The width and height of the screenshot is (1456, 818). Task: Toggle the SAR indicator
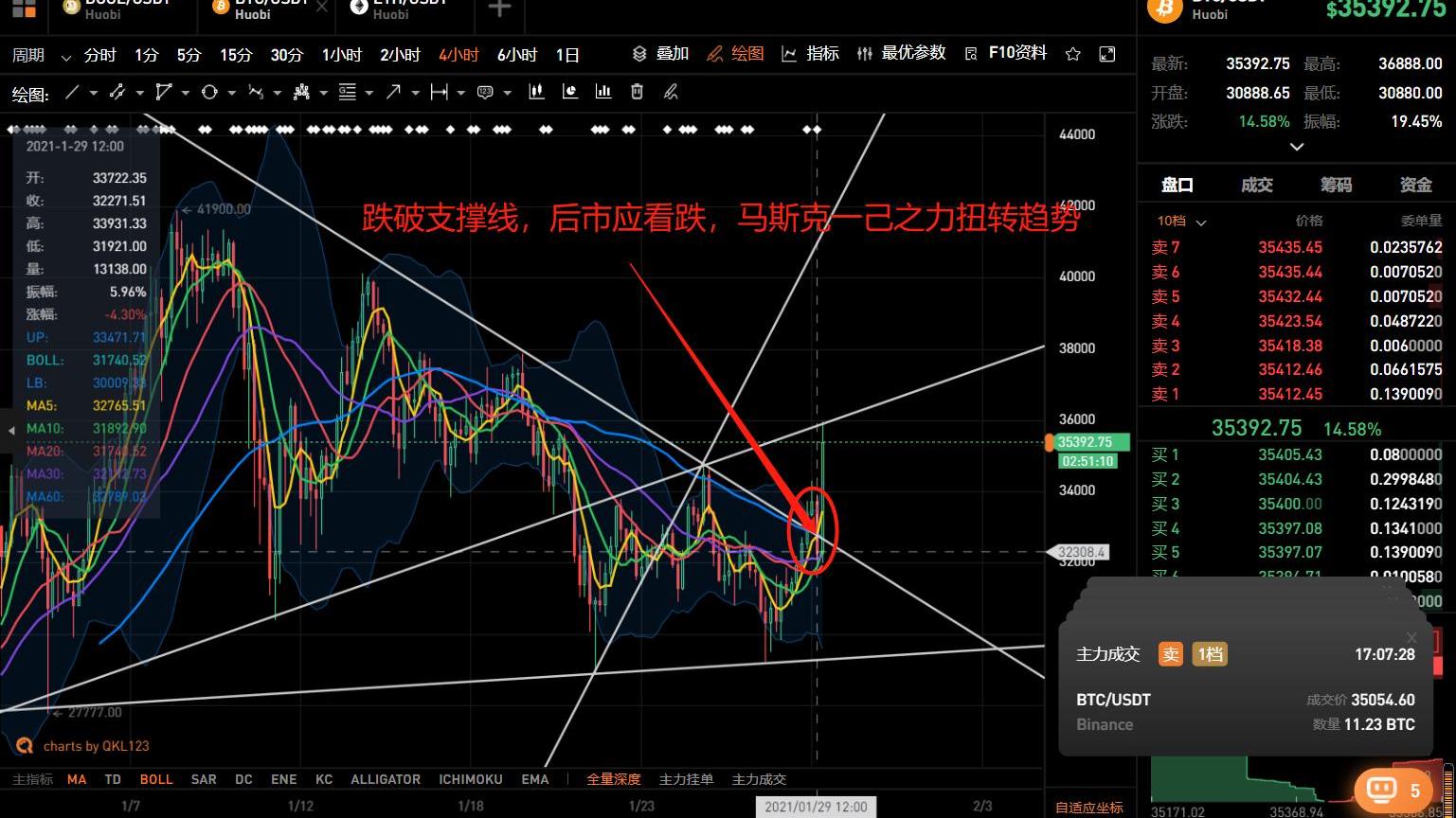[204, 779]
